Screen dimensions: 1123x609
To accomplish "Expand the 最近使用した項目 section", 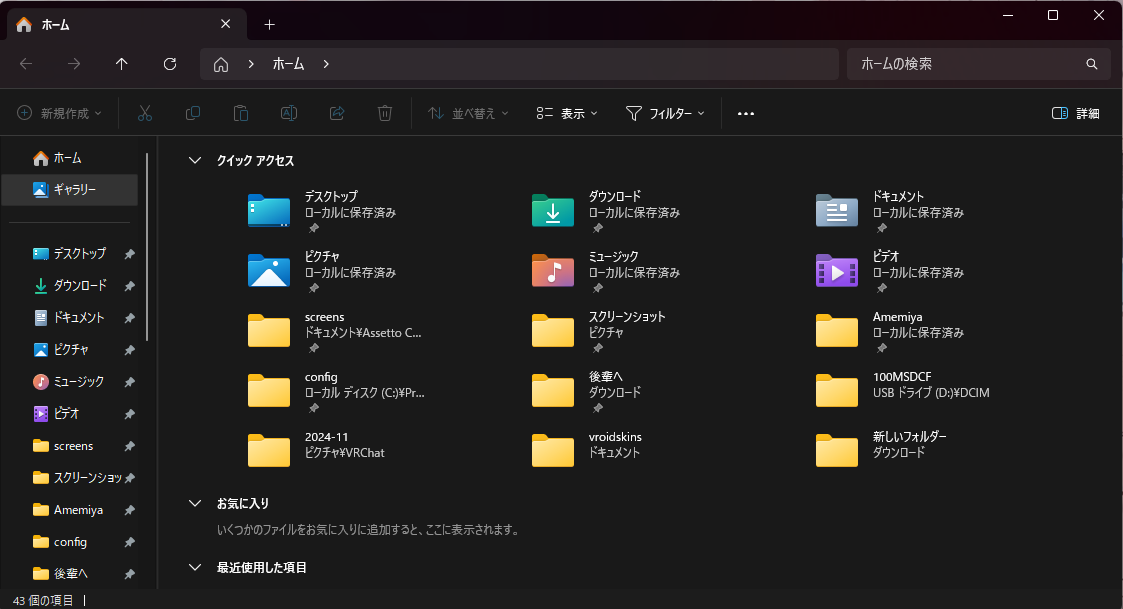I will [194, 567].
